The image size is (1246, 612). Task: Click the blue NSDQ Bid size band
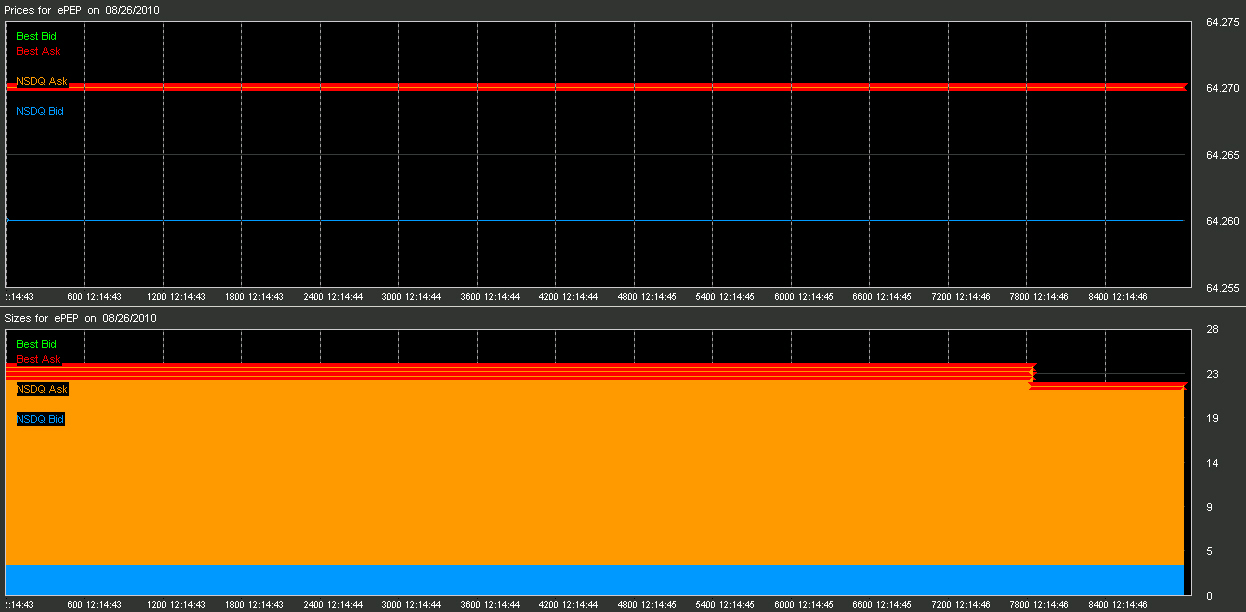(x=595, y=580)
